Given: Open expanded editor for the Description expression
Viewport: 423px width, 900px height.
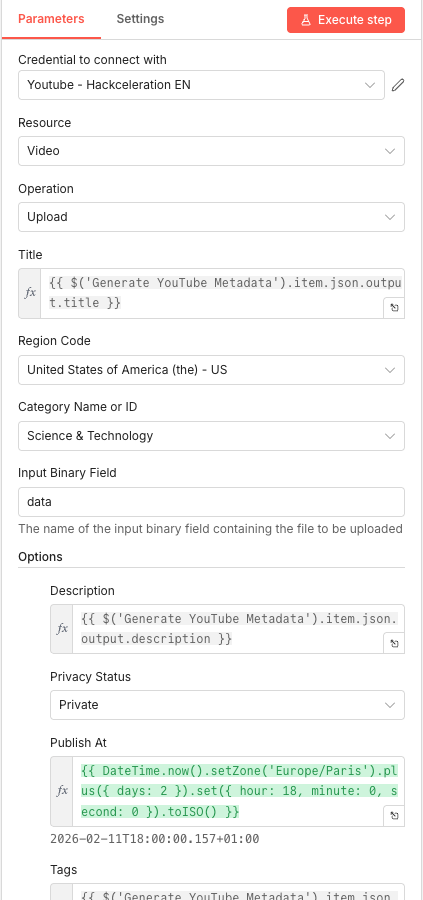Looking at the screenshot, I should 394,643.
